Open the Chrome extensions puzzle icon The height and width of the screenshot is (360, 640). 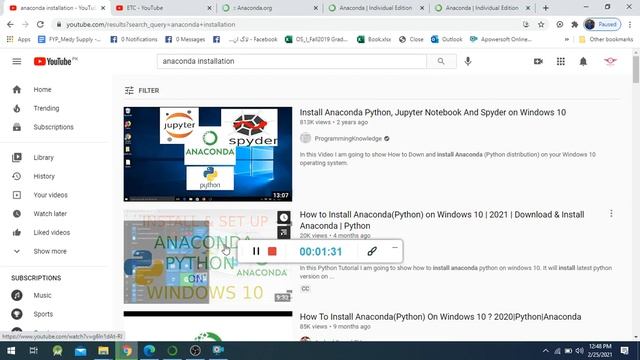tap(575, 24)
